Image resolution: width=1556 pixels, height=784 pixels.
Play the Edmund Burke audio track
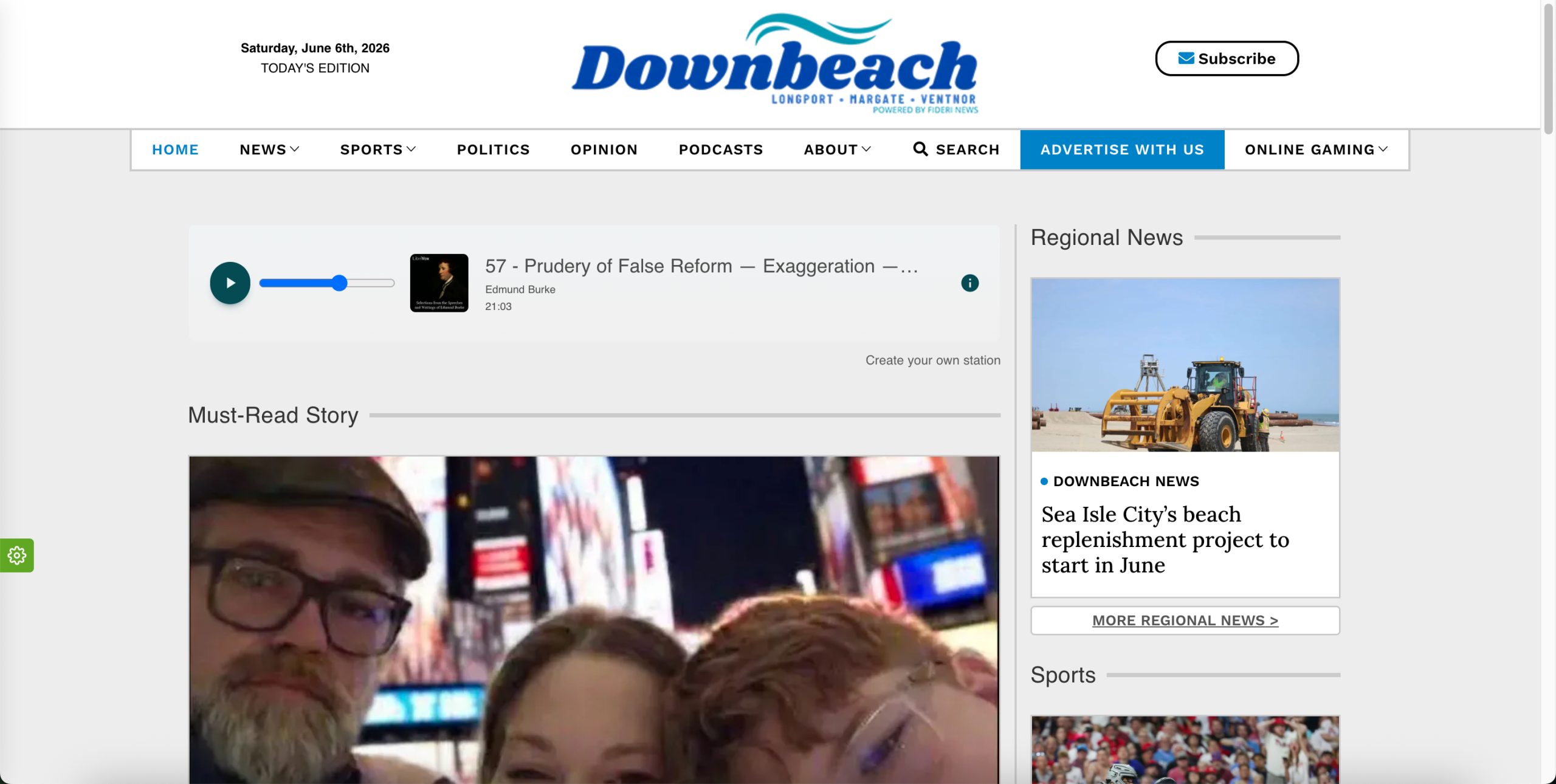click(230, 283)
